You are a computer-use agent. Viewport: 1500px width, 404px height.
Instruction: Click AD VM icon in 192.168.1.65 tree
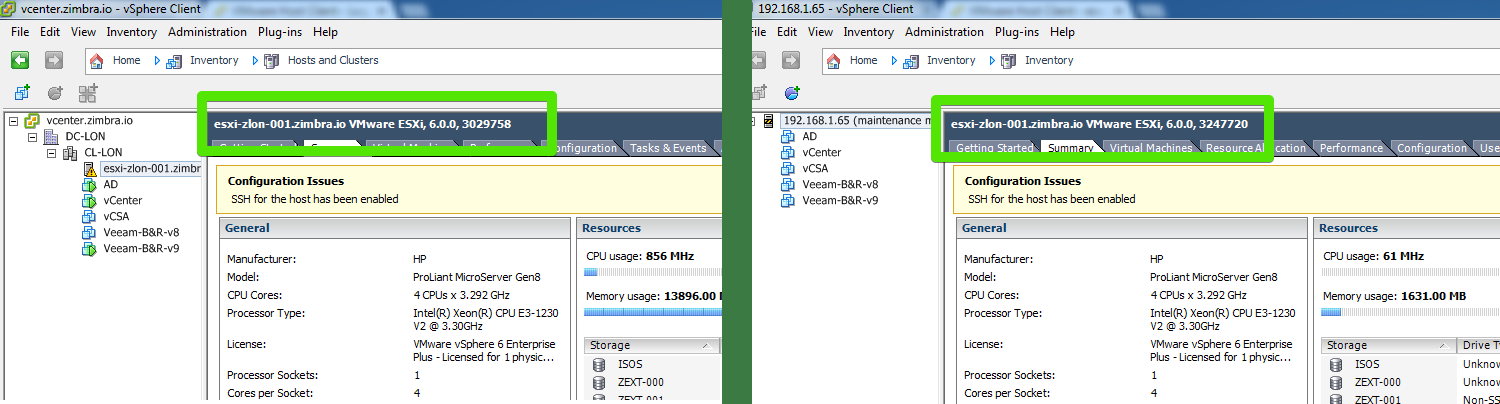789,136
